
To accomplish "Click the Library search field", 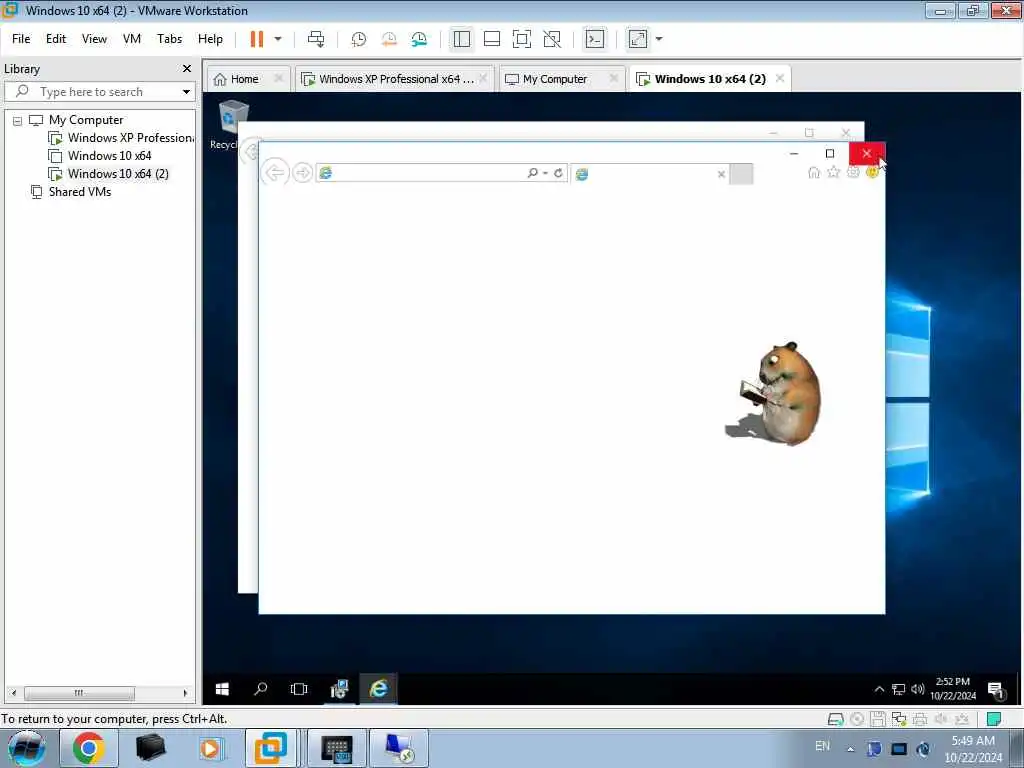I will point(91,92).
